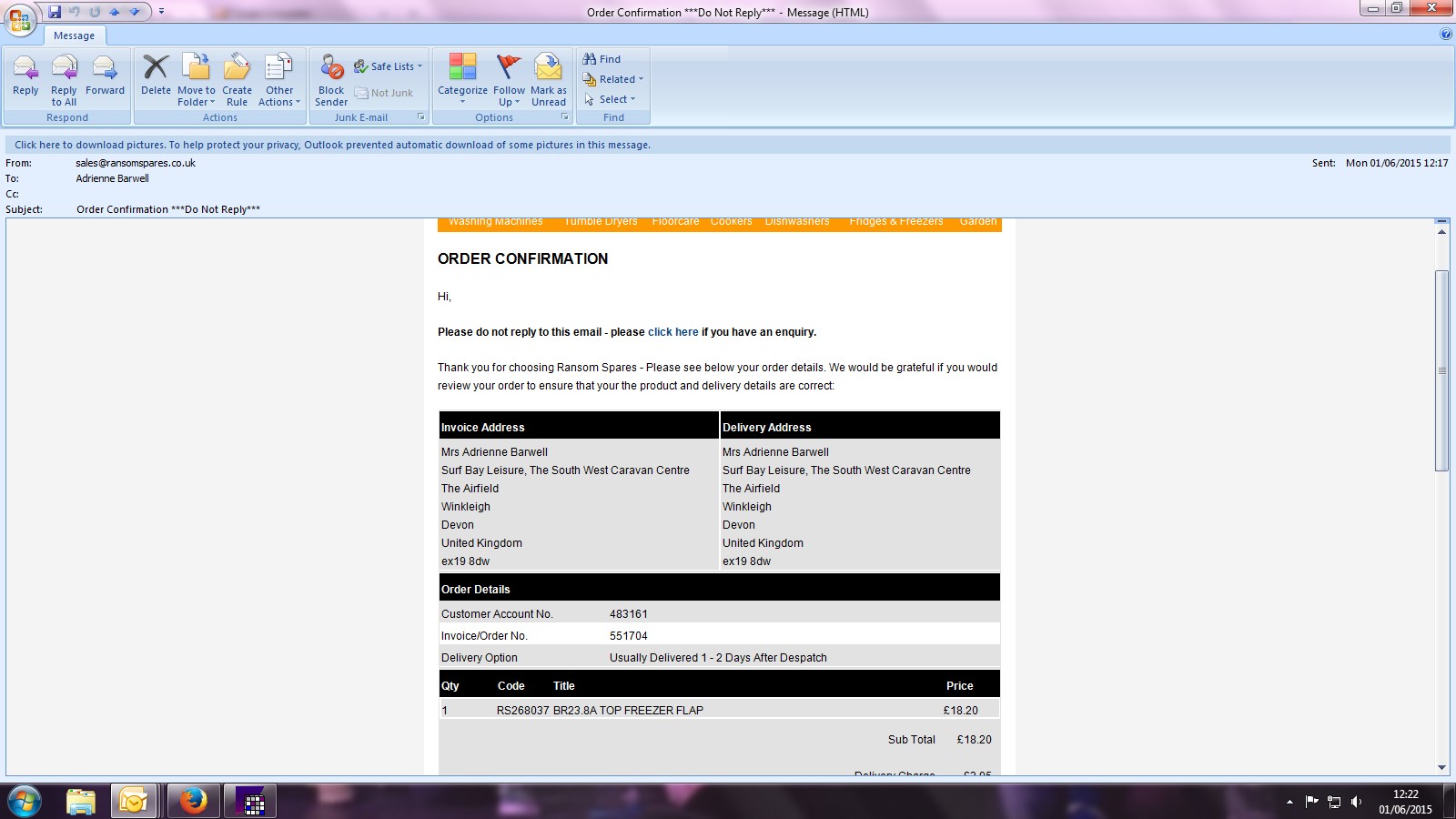Block the sender of this email
This screenshot has height=819, width=1456.
click(331, 79)
